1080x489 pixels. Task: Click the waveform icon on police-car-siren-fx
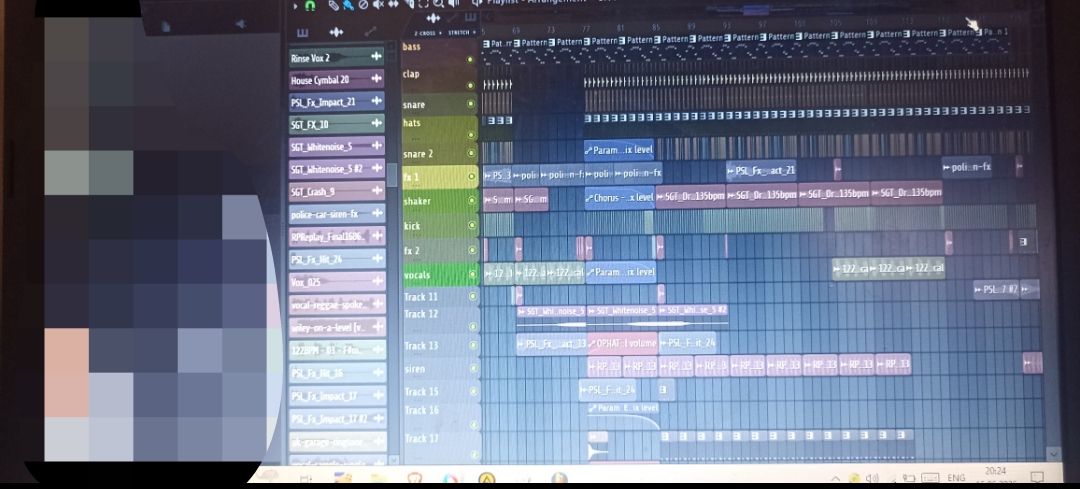377,214
